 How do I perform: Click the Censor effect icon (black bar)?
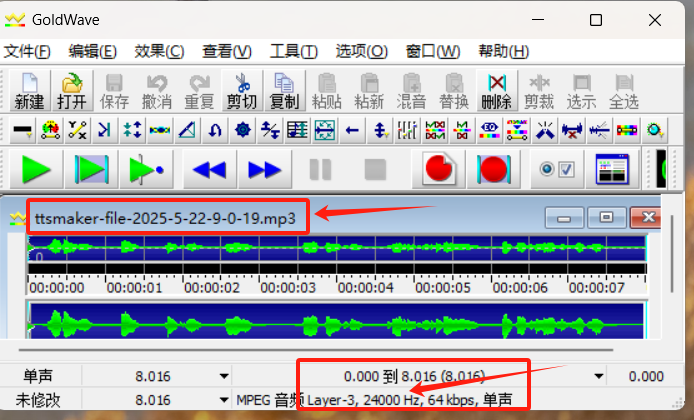coord(22,131)
